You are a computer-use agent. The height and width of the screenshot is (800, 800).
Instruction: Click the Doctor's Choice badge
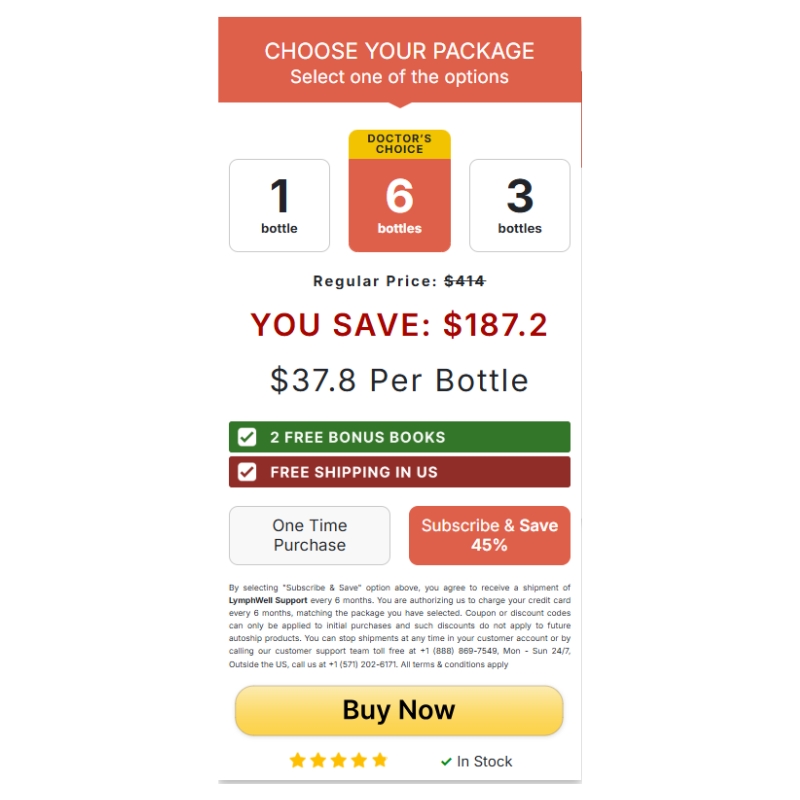click(399, 144)
